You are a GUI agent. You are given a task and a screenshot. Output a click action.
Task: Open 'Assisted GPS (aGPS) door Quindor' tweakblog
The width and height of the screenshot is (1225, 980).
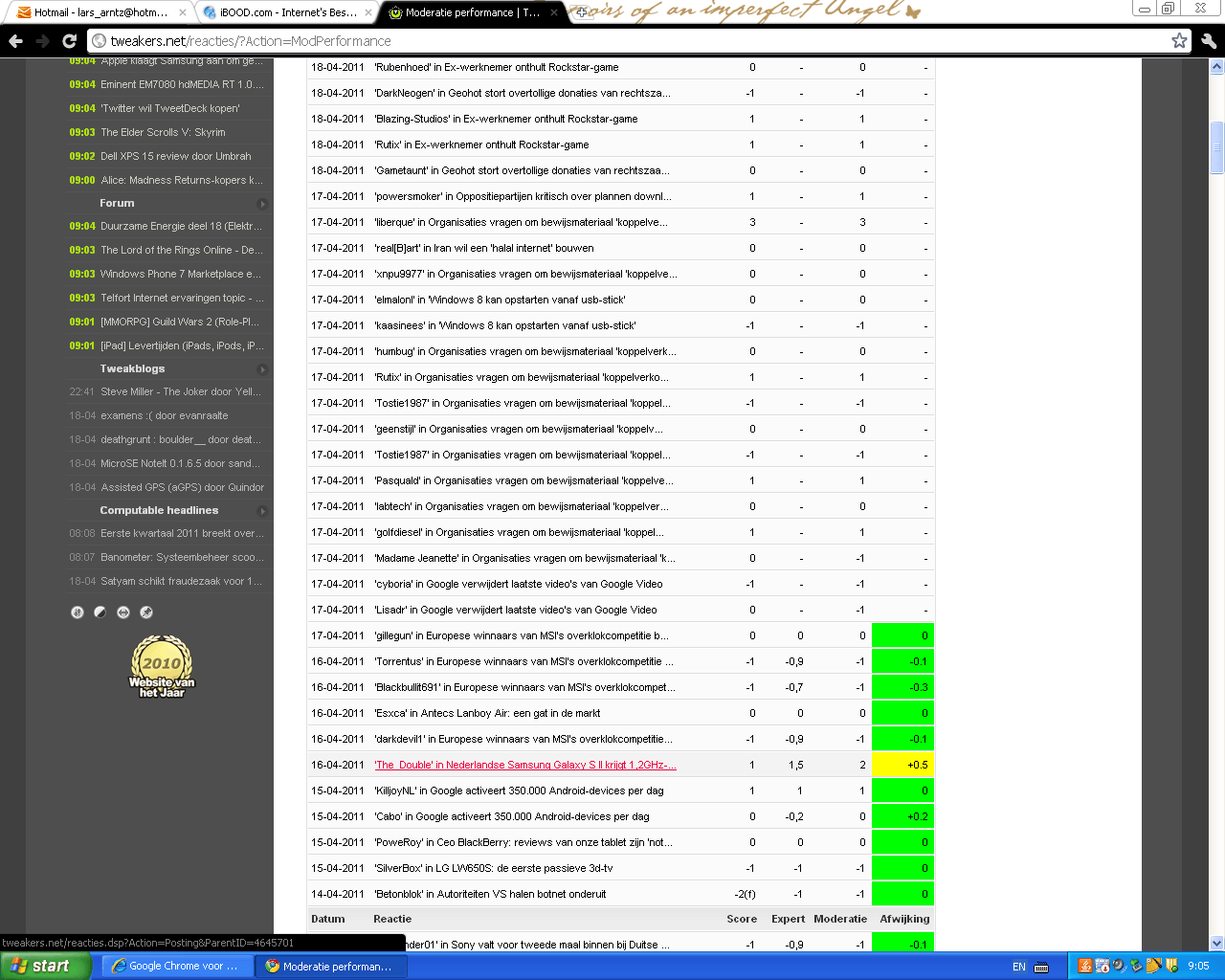click(183, 488)
